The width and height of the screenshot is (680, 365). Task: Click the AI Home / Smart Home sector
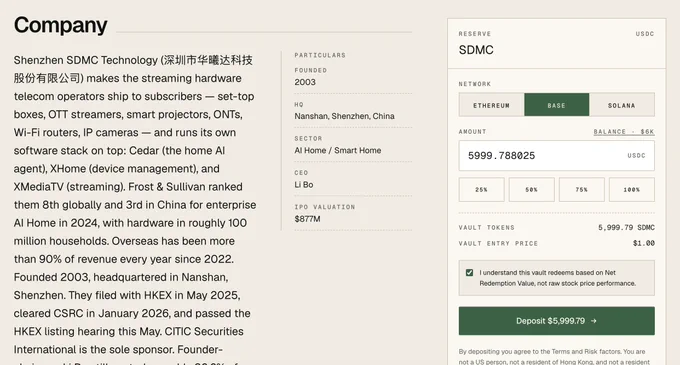tap(338, 150)
